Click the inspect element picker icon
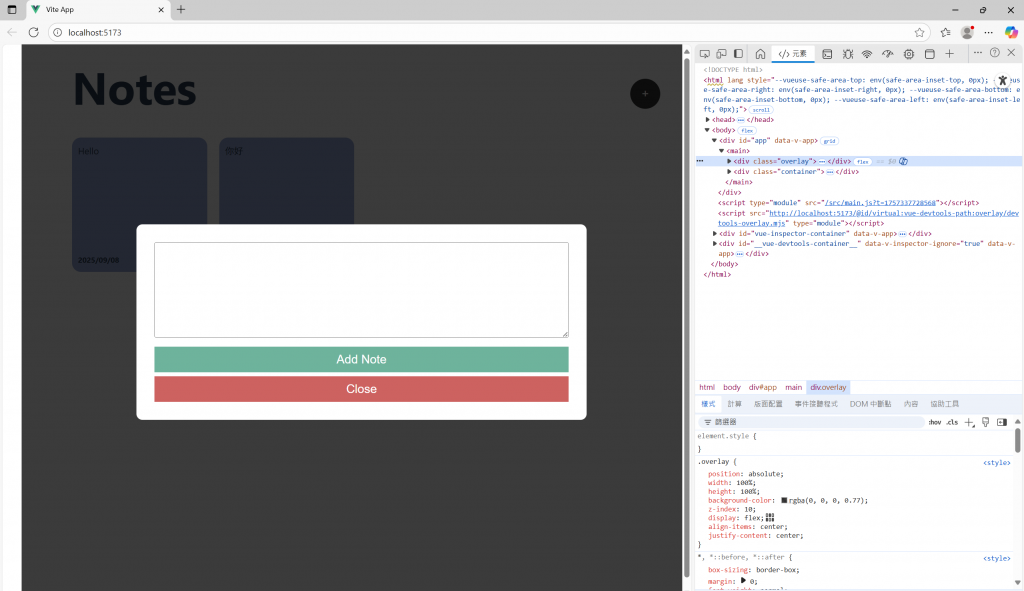The image size is (1024, 591). tap(704, 54)
